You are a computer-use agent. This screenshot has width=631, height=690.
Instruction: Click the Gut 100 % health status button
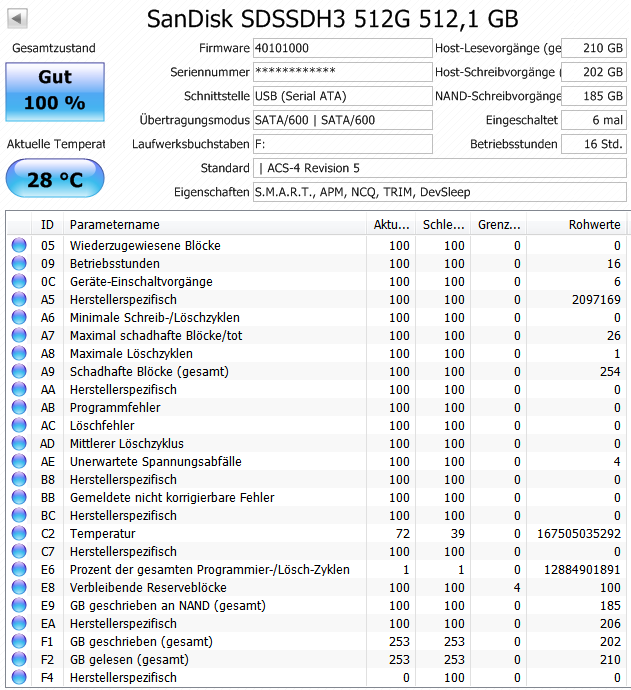[x=55, y=92]
